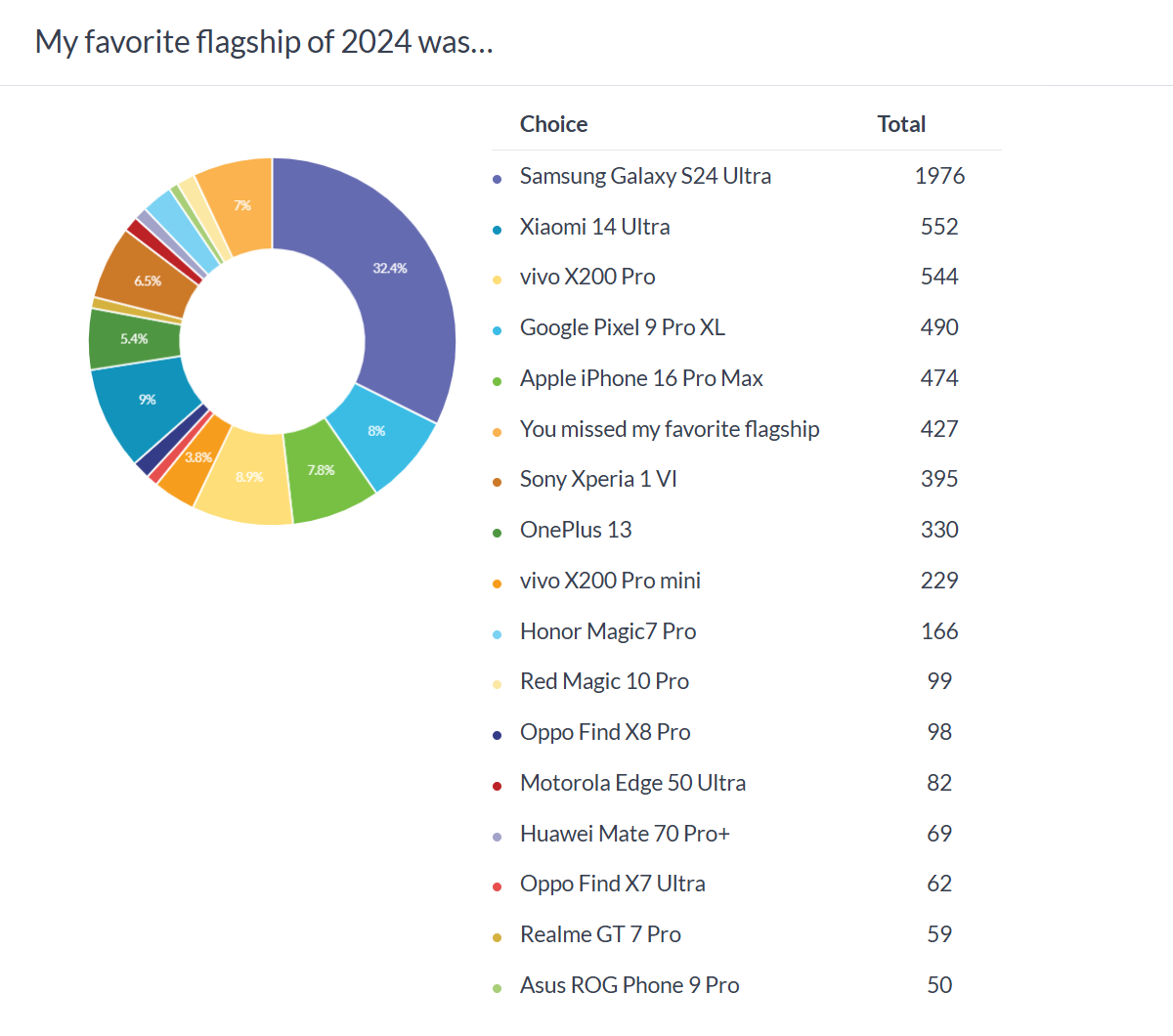Click the Xiaomi 14 Ultra legend color dot

click(x=497, y=230)
